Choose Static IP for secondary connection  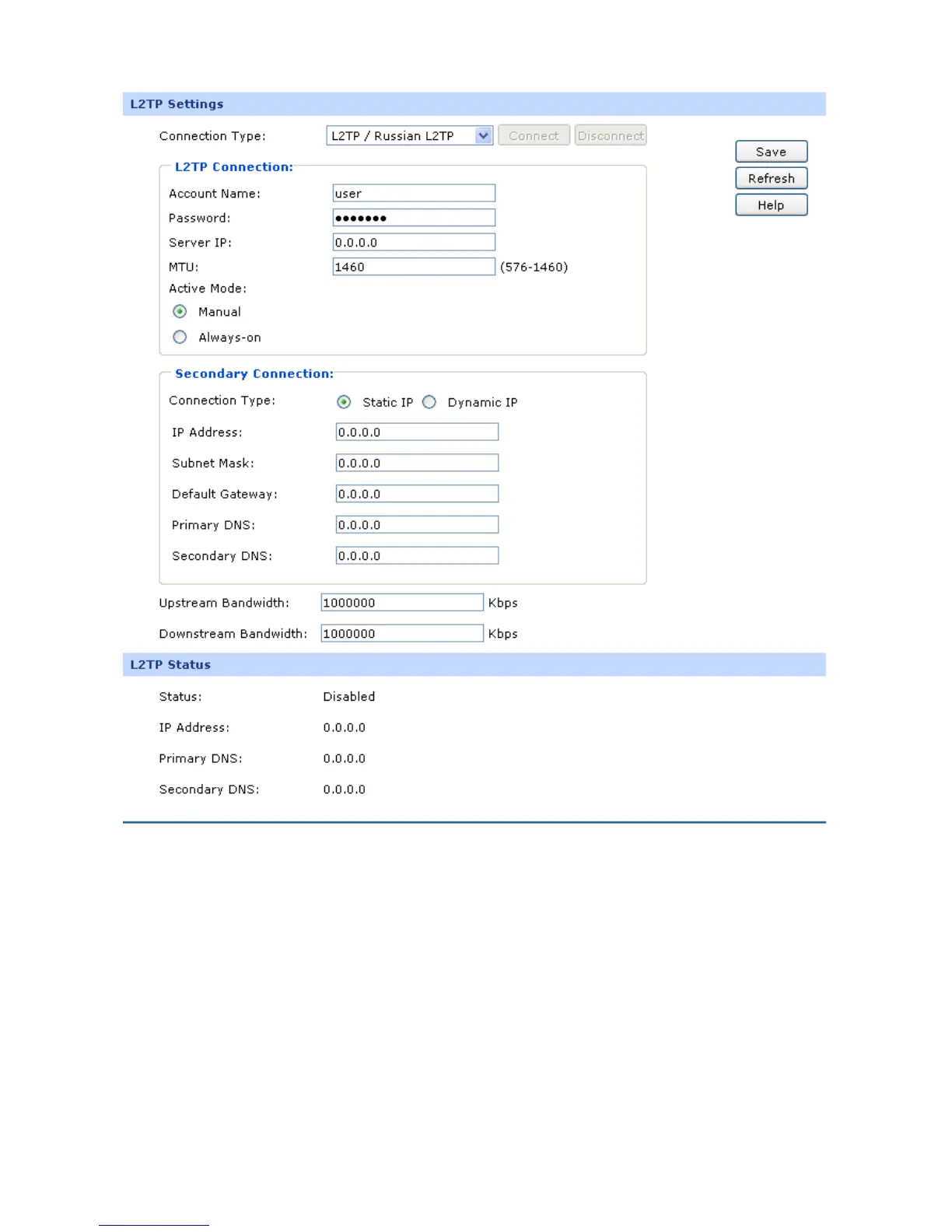pyautogui.click(x=344, y=402)
